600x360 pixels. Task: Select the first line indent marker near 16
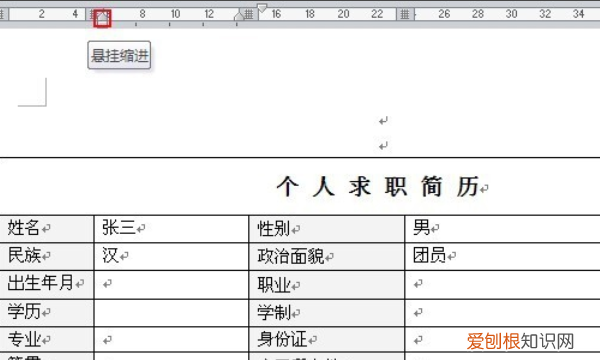point(262,8)
